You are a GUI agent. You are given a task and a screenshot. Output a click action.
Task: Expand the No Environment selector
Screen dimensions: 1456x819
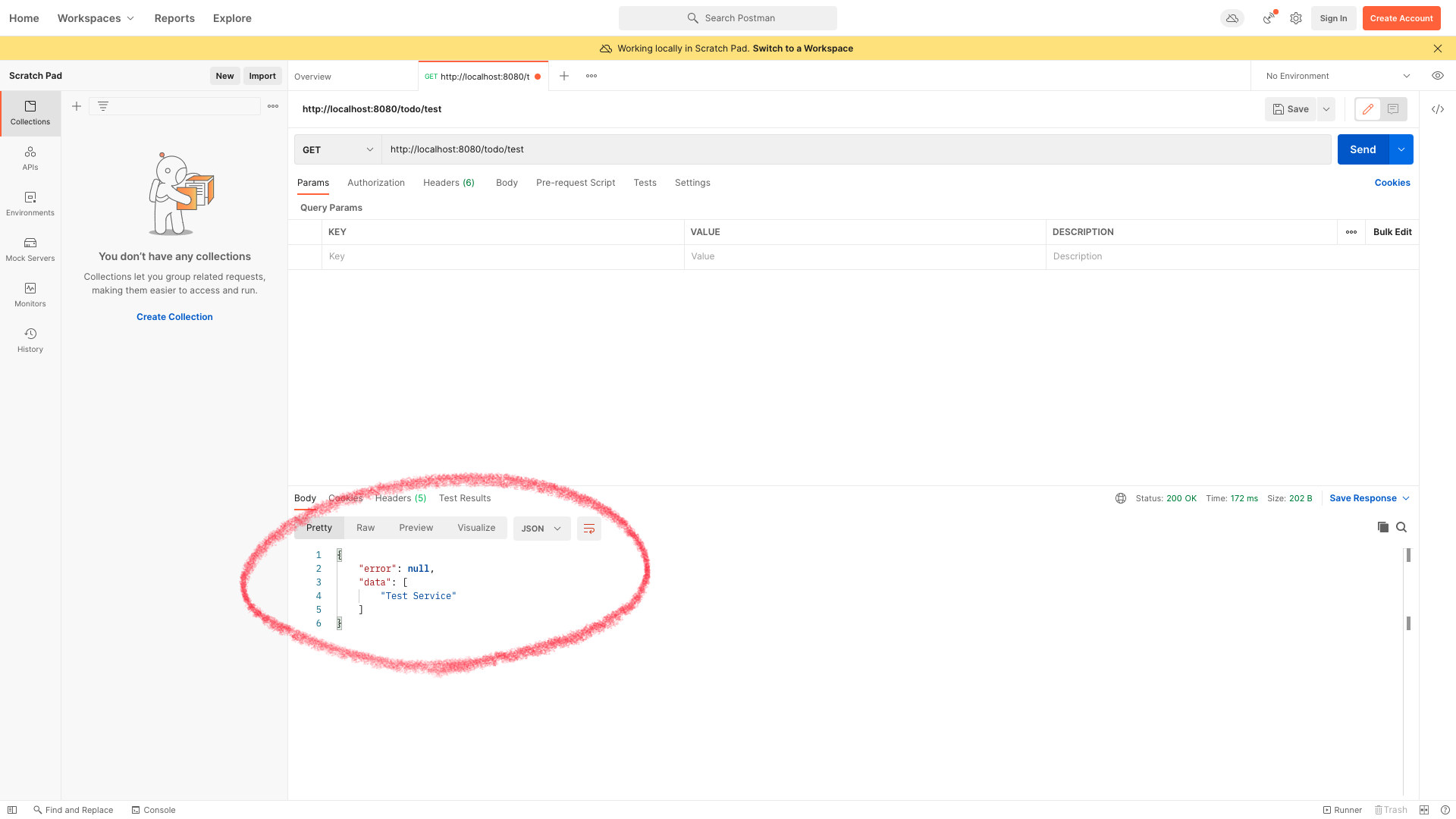pyautogui.click(x=1338, y=76)
